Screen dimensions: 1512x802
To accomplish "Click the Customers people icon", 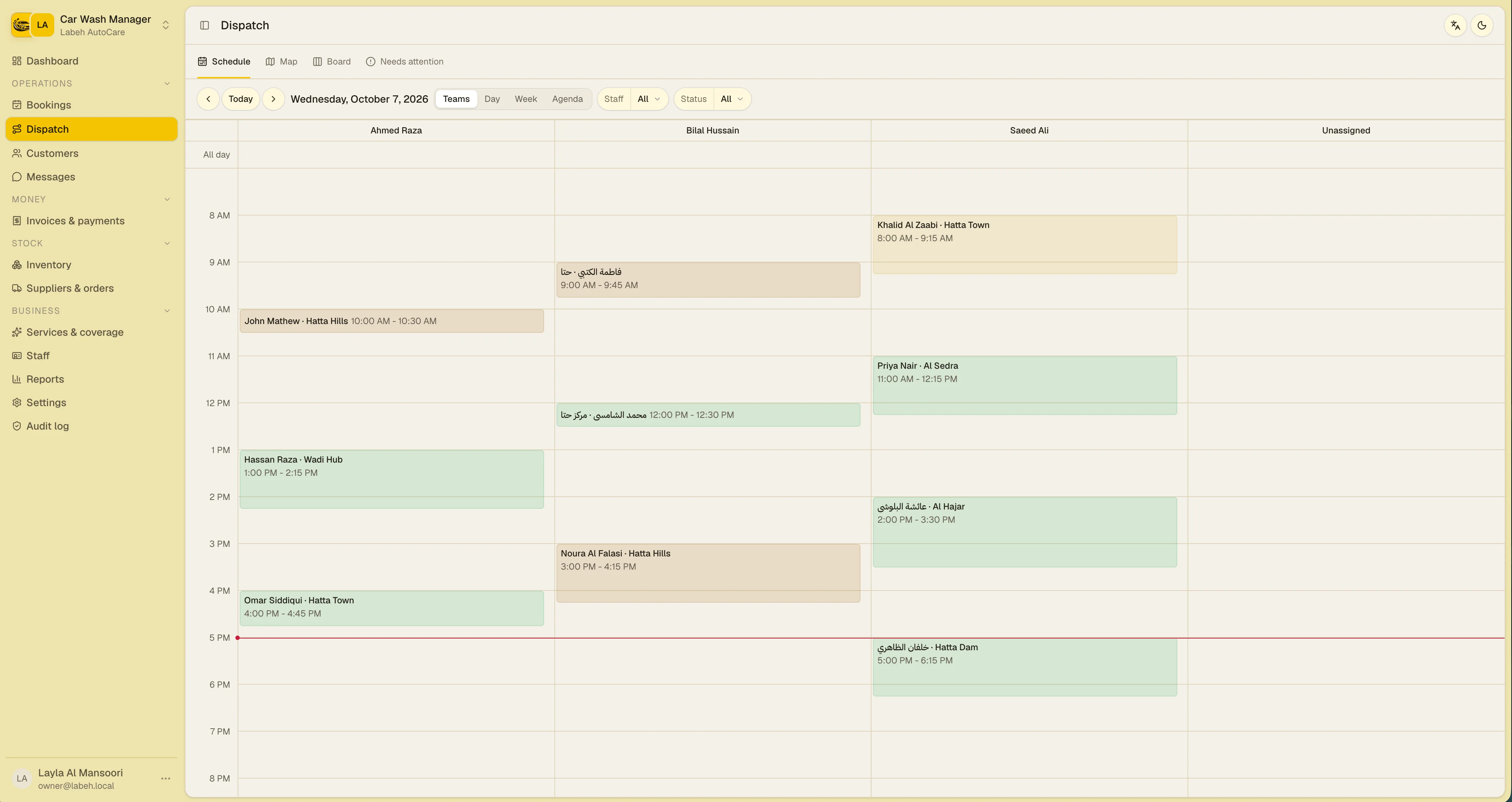I will 17,153.
